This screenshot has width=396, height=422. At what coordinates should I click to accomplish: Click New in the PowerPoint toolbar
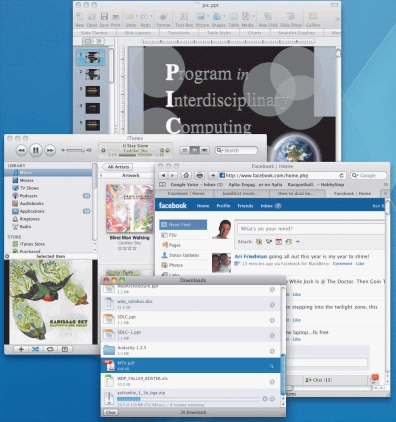(x=79, y=19)
